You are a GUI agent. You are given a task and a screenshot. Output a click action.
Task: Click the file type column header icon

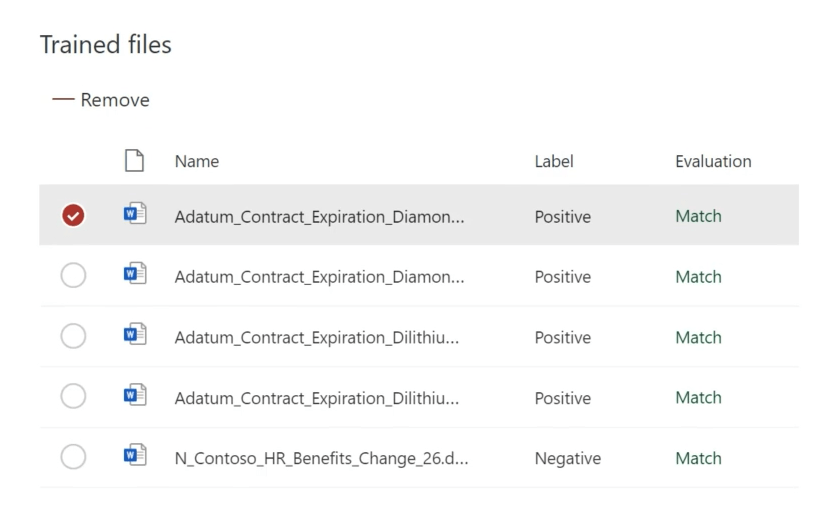(134, 160)
